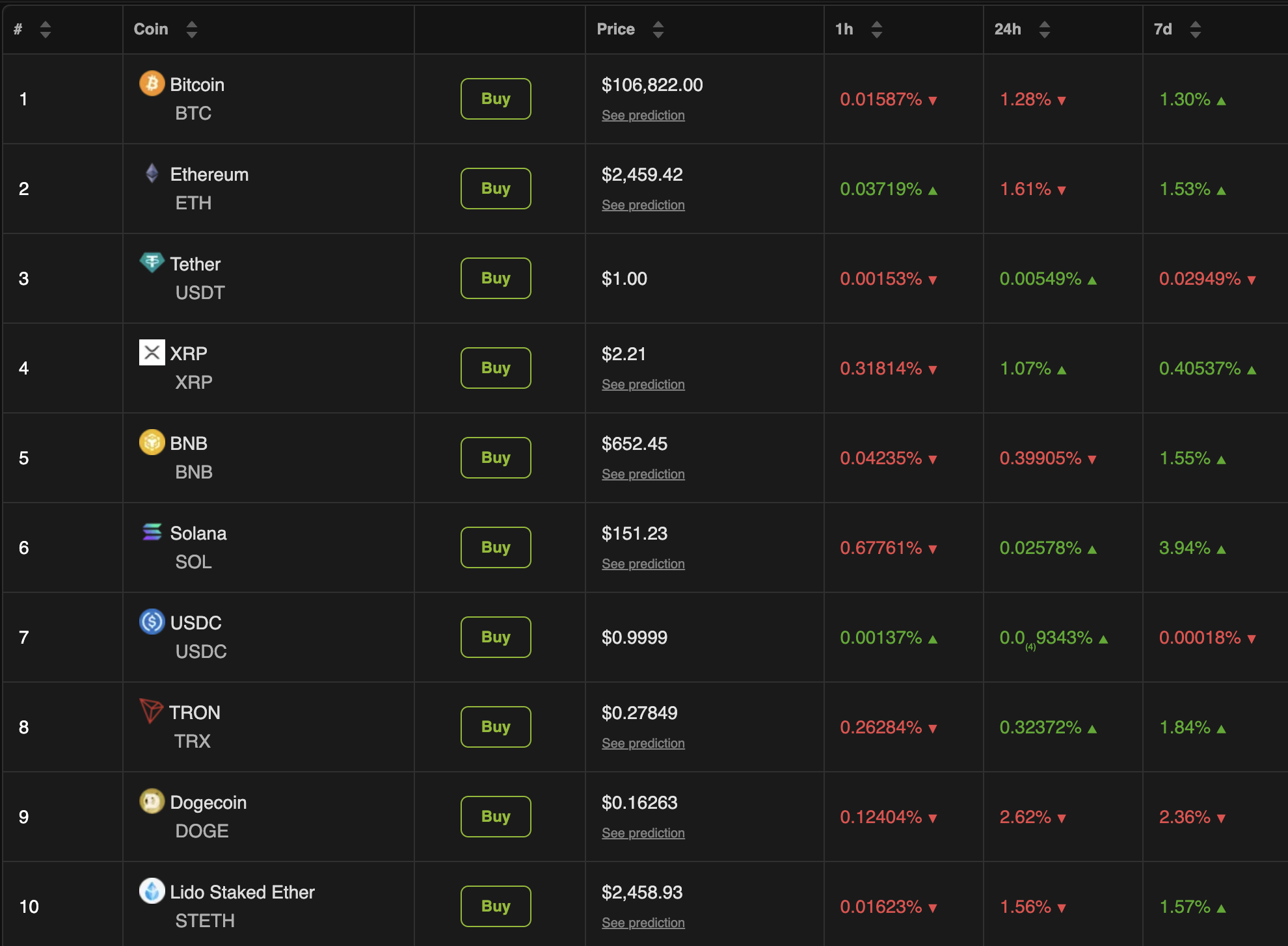
Task: Click the Solana logo icon
Action: pos(152,532)
